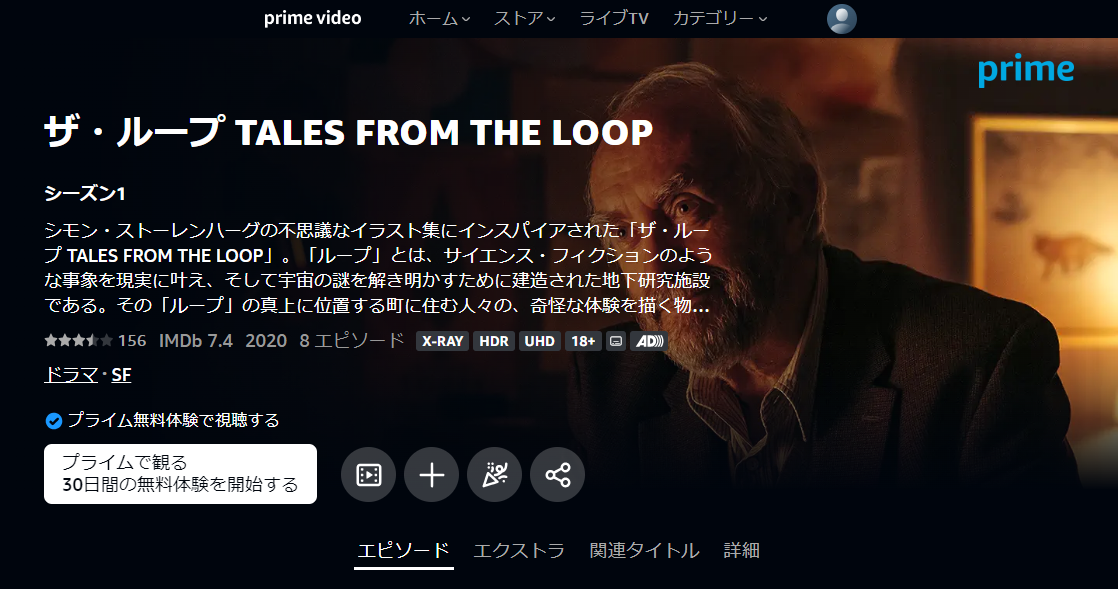Click the star rating display

78,341
